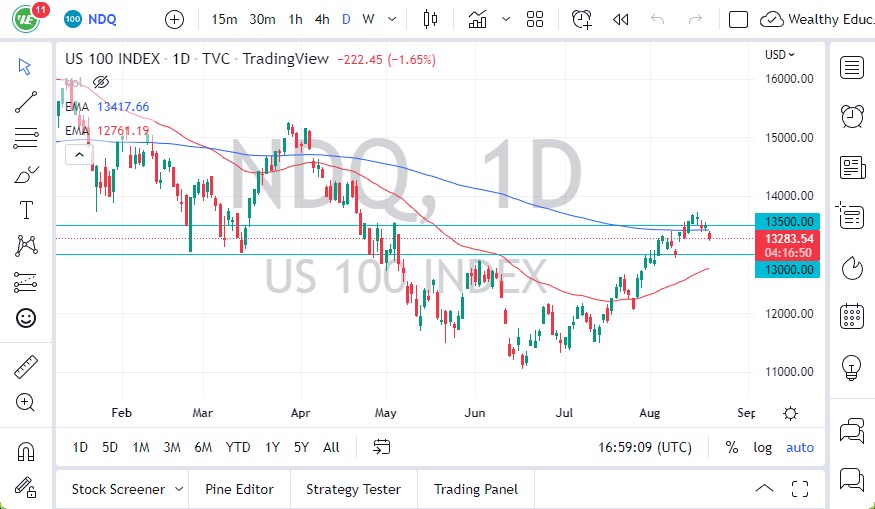Set the date range to YTD
Screen dimensions: 875x509
click(x=238, y=447)
